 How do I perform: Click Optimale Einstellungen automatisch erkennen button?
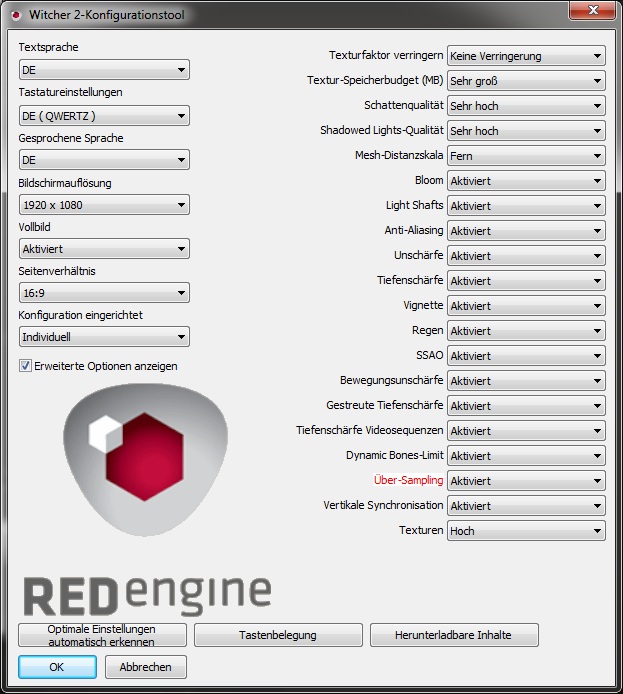pyautogui.click(x=102, y=635)
